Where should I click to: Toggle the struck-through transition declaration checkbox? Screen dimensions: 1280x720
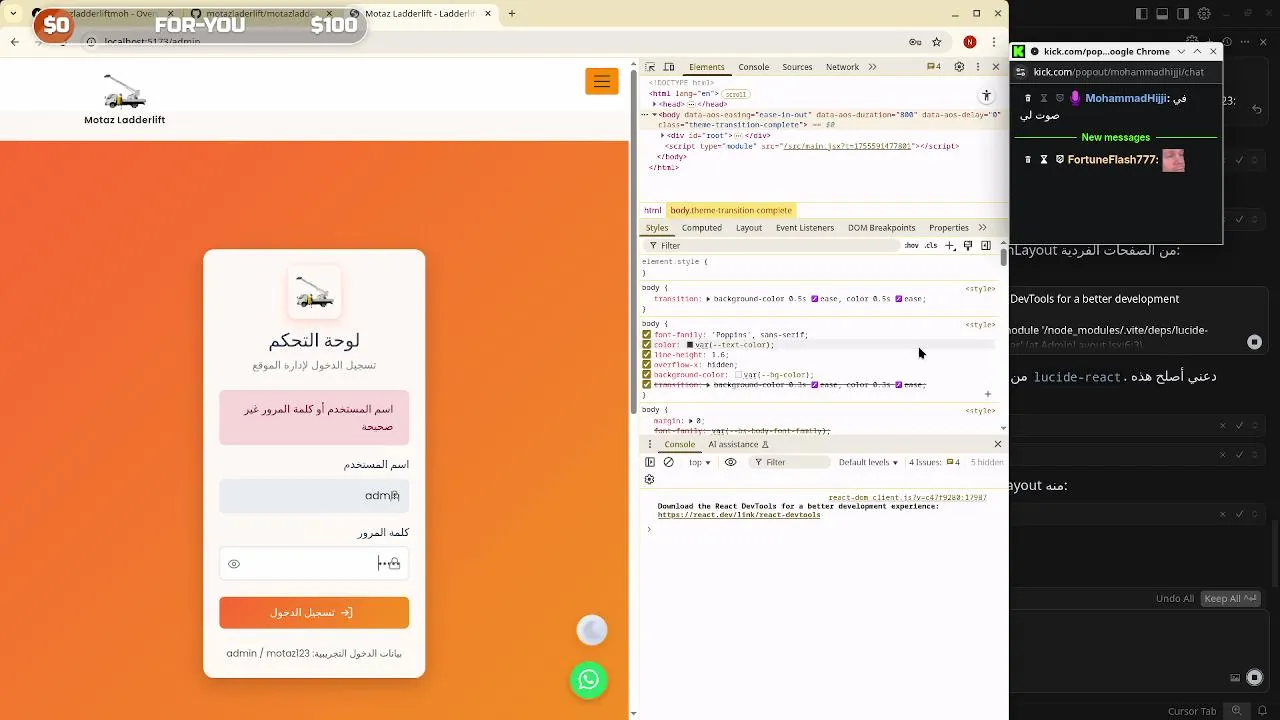(647, 385)
